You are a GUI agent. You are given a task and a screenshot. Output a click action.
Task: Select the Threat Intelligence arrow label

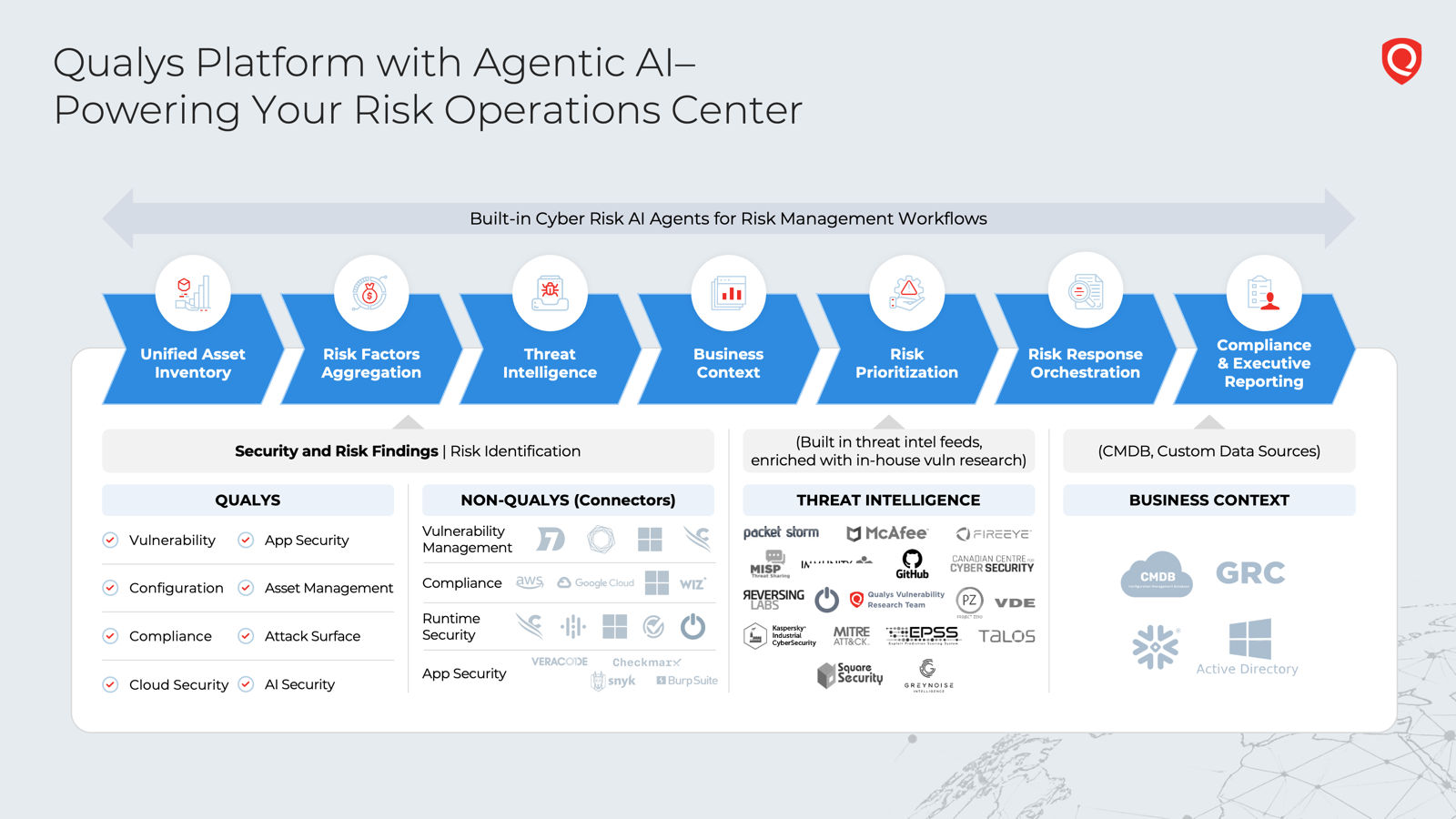[550, 363]
